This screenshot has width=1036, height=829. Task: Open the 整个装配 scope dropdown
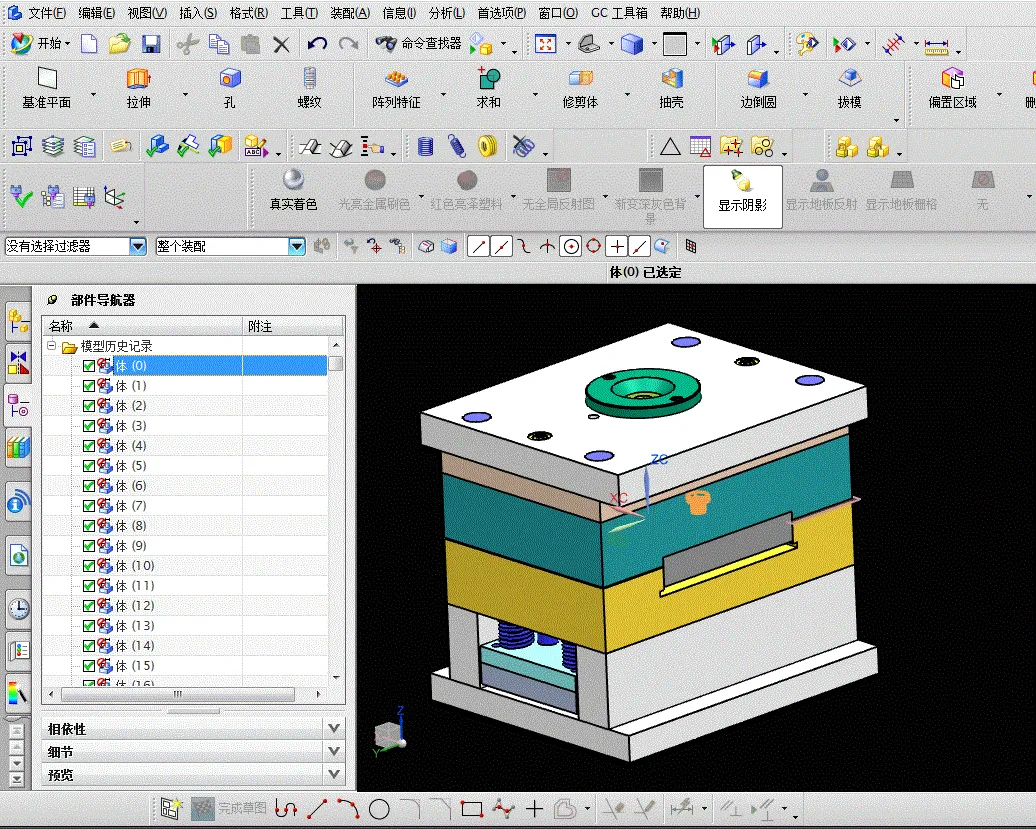[x=296, y=246]
